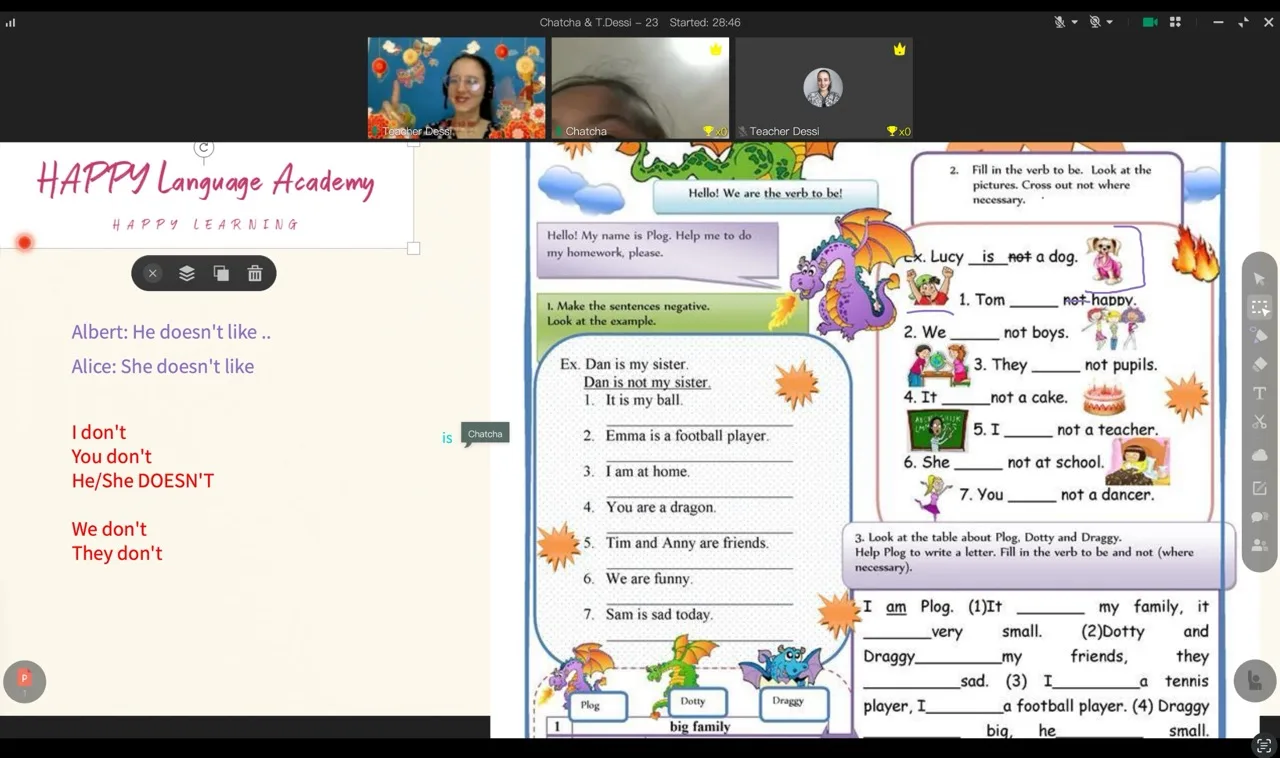The width and height of the screenshot is (1280, 758).
Task: Click the HAPPY Language Academy logo
Action: (x=206, y=195)
